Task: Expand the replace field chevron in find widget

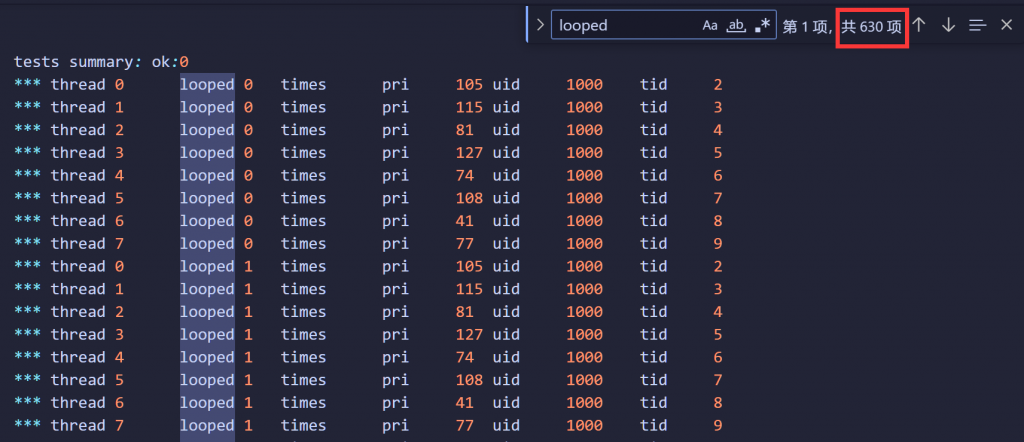Action: point(539,25)
